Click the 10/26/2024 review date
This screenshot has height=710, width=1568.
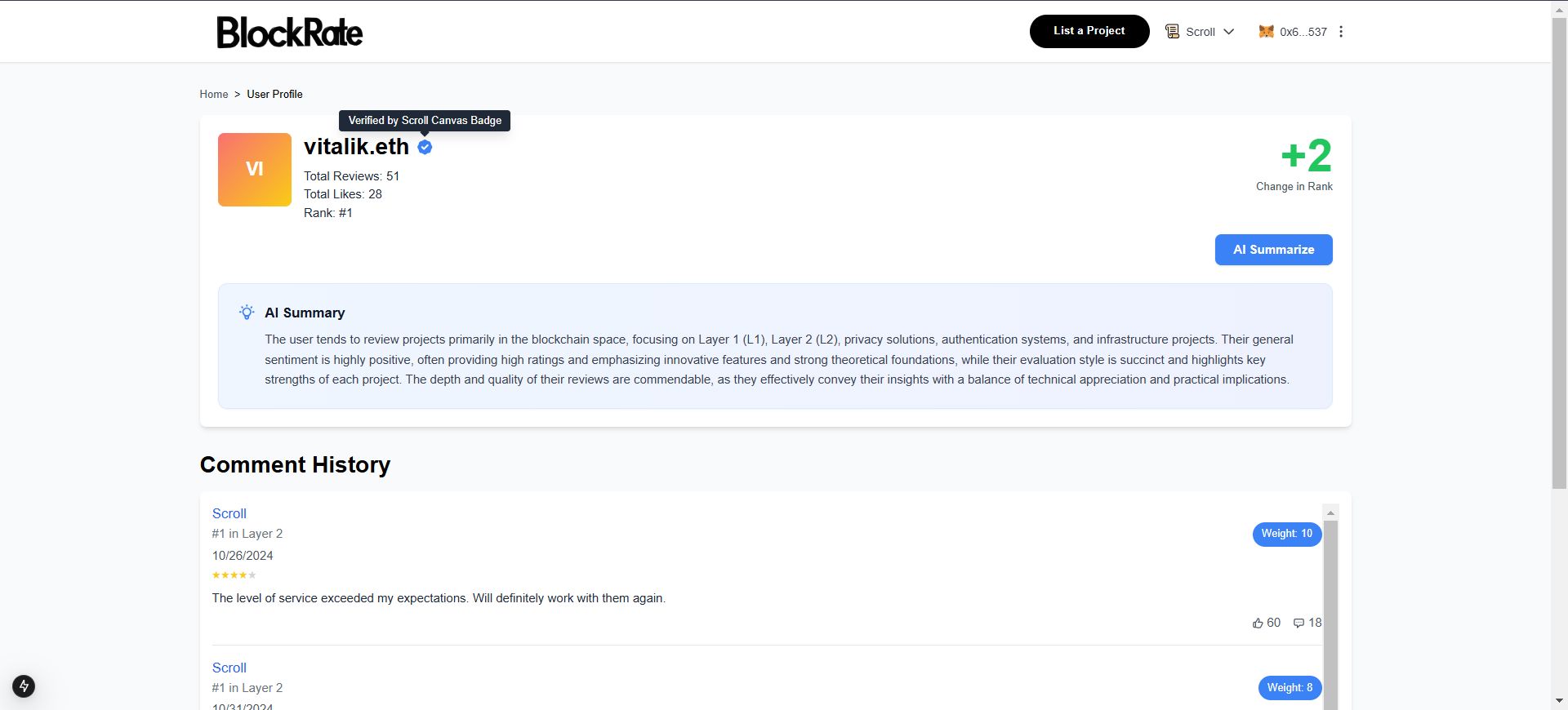coord(243,556)
